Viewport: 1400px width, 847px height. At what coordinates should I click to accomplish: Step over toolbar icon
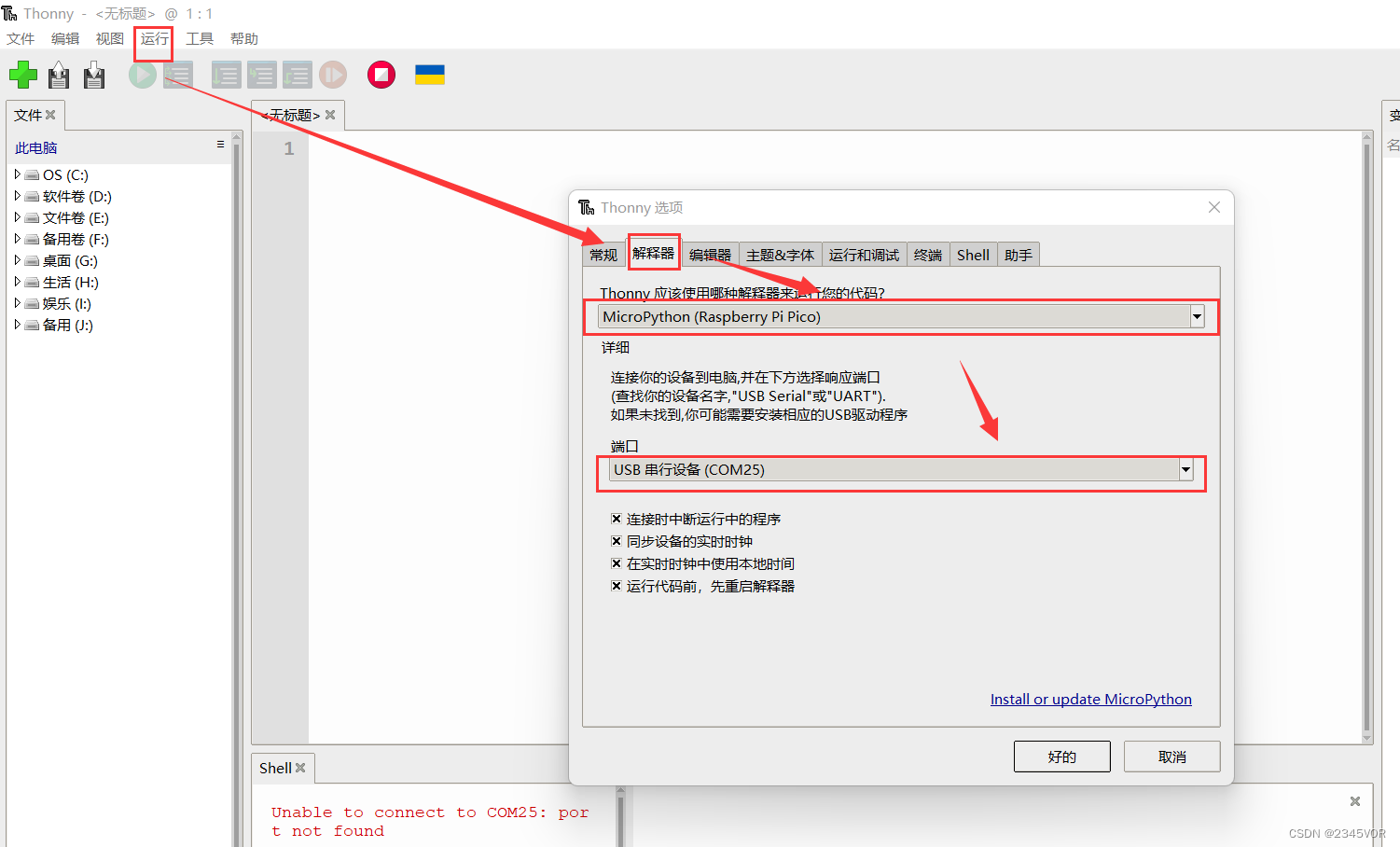click(226, 75)
